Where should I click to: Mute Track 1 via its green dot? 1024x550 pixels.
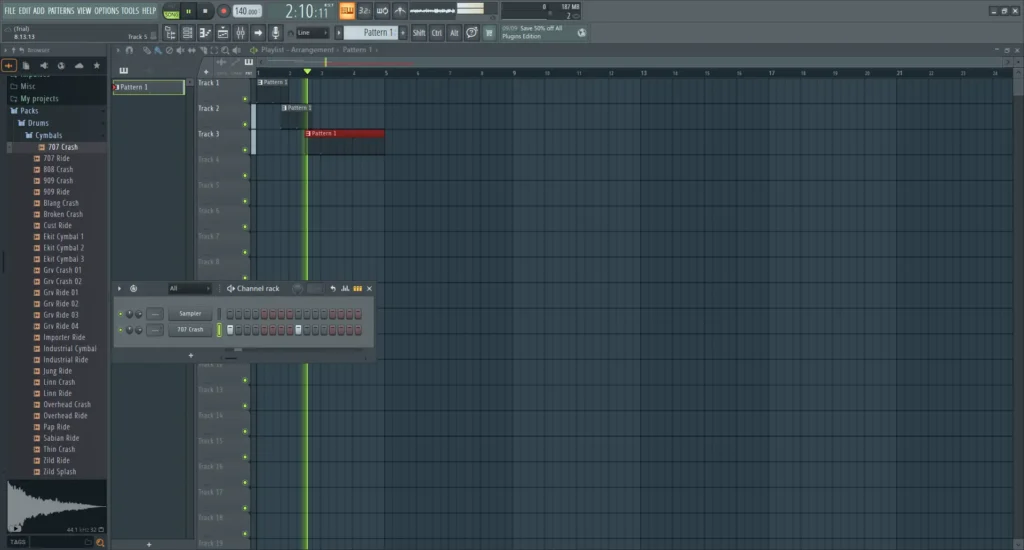(x=246, y=99)
